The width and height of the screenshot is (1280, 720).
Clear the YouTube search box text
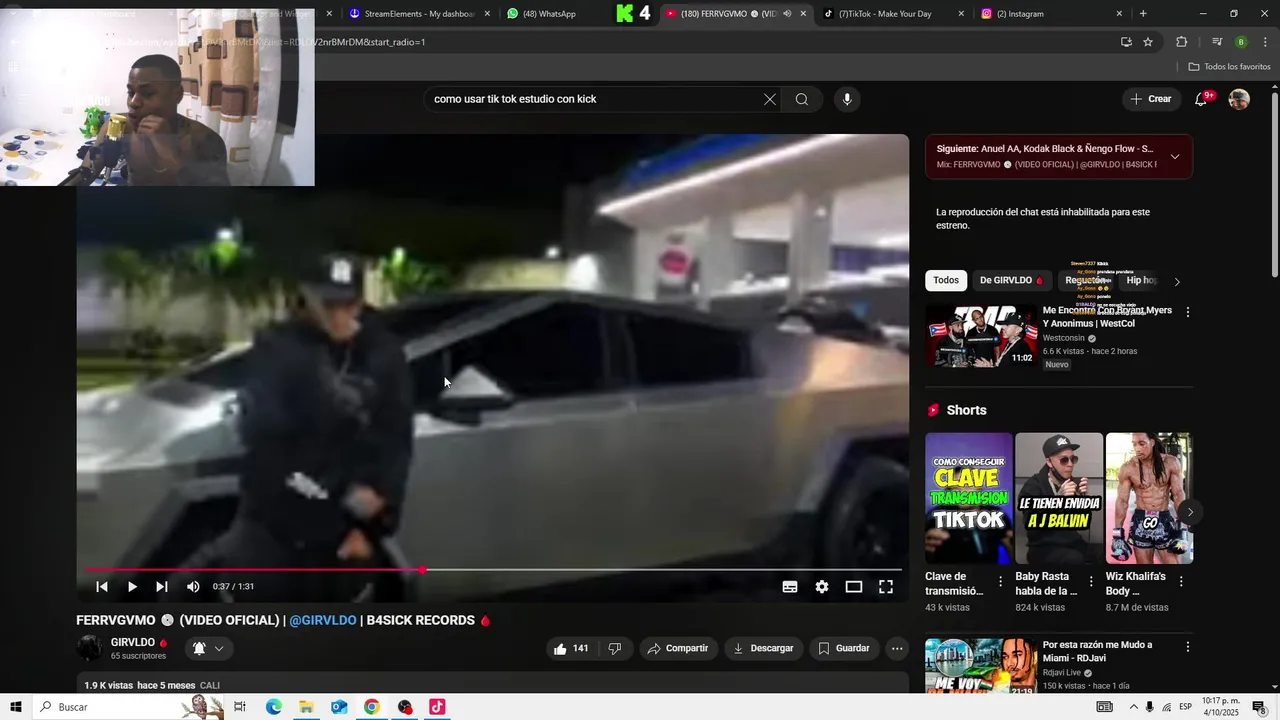(770, 99)
